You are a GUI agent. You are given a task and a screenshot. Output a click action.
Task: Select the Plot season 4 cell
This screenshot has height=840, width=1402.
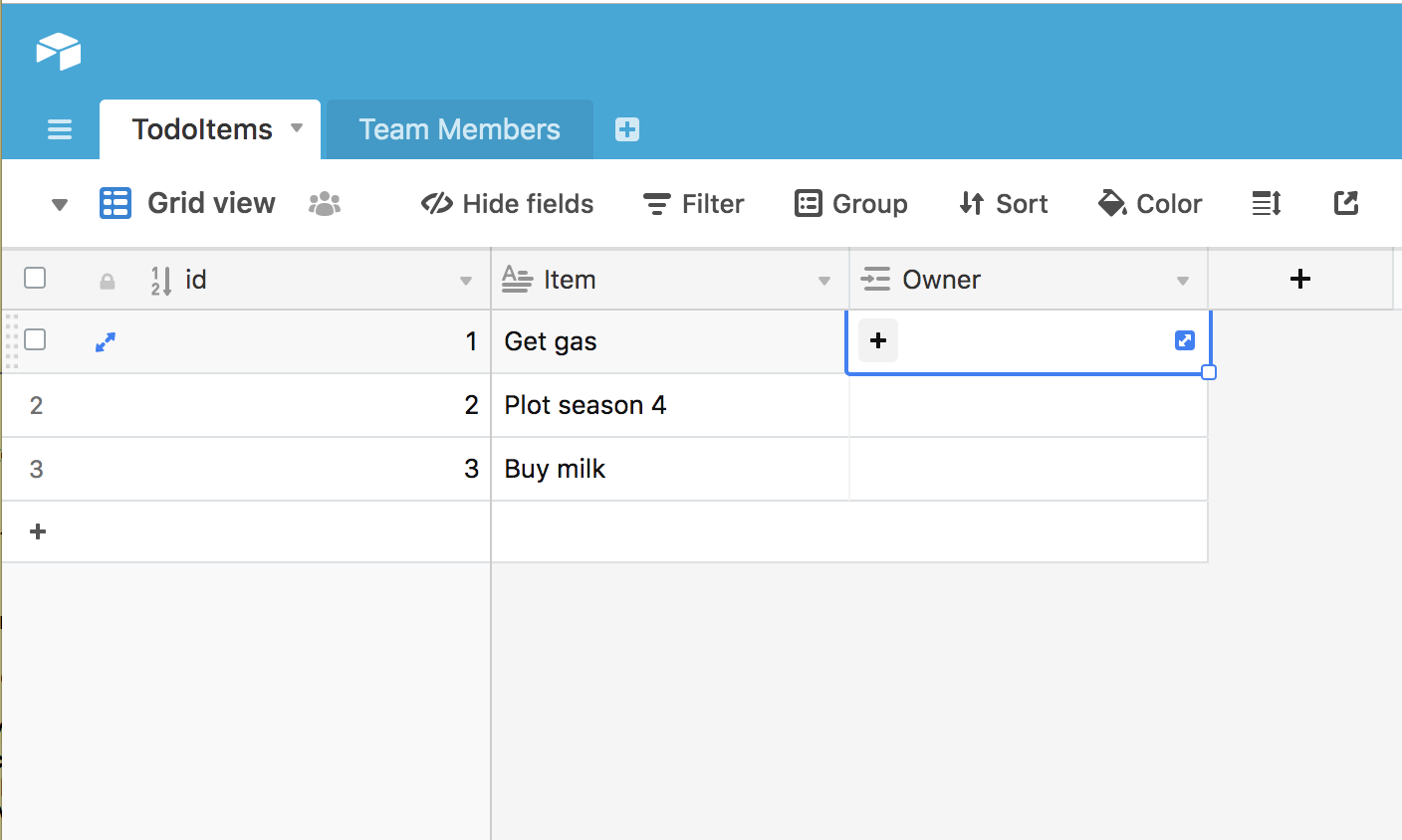[x=669, y=405]
